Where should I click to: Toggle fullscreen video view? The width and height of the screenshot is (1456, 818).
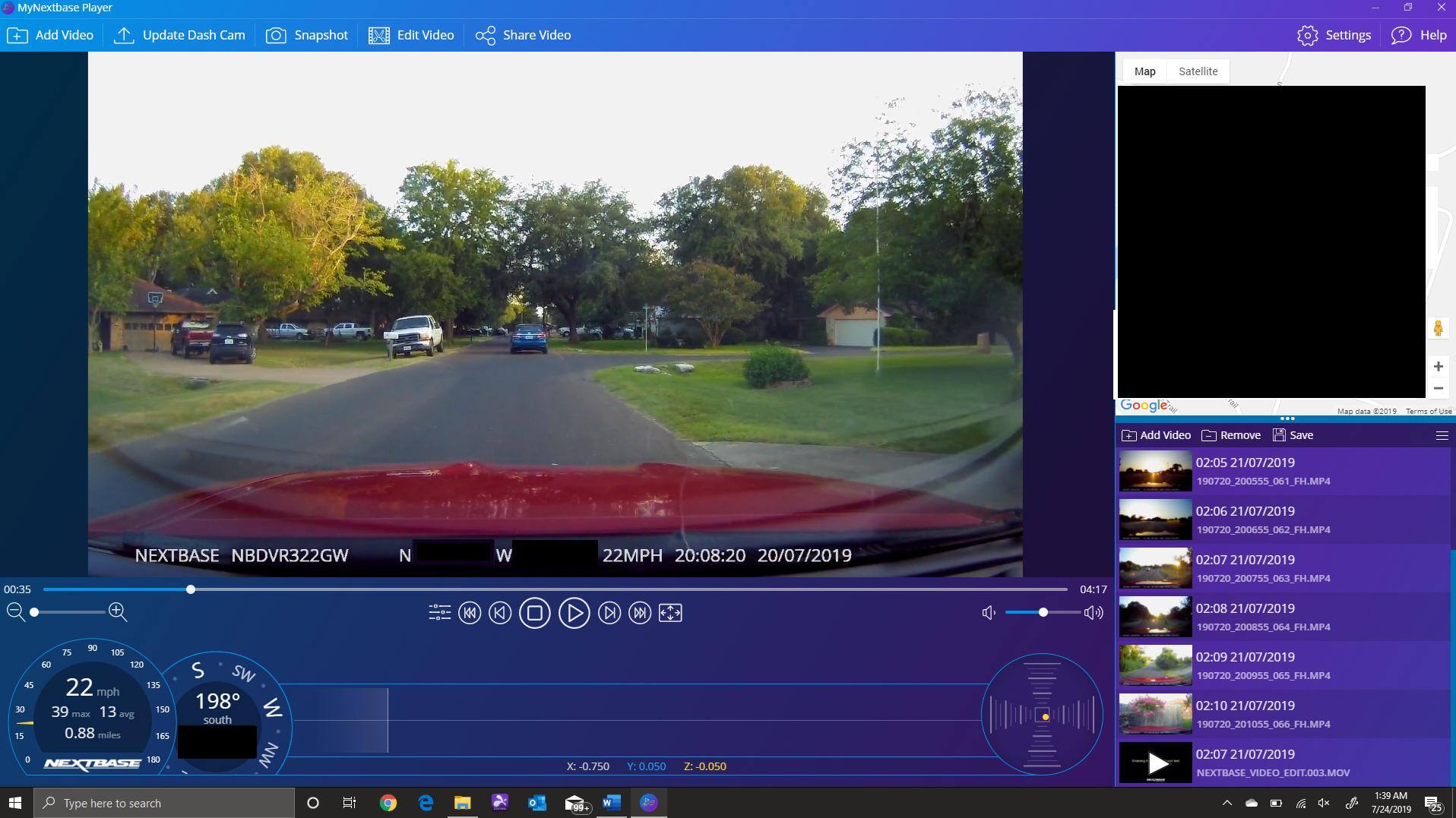coord(670,613)
